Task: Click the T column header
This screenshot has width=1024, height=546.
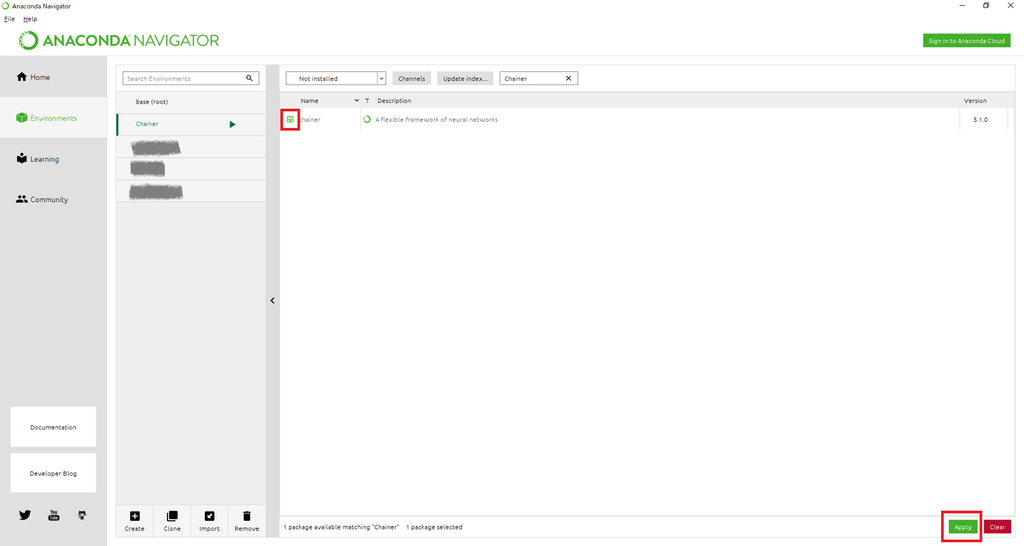Action: click(x=367, y=101)
